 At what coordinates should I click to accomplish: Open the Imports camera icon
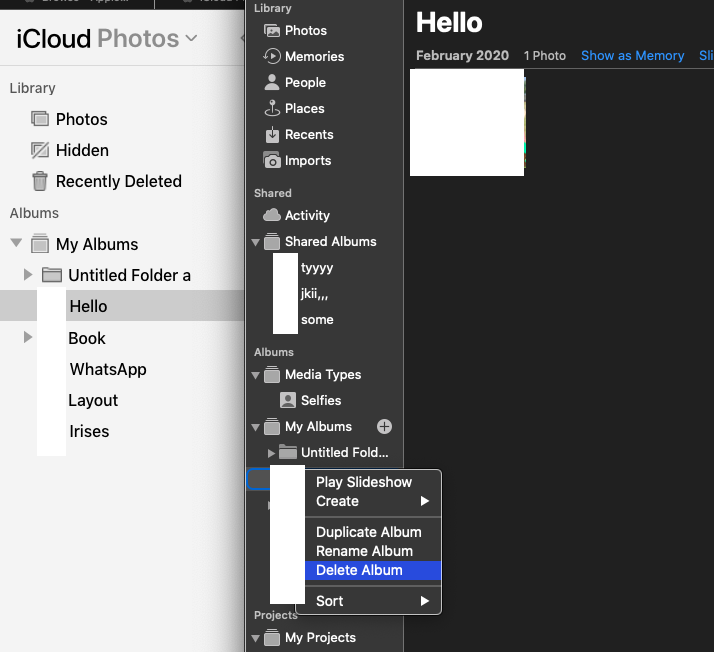pyautogui.click(x=272, y=160)
